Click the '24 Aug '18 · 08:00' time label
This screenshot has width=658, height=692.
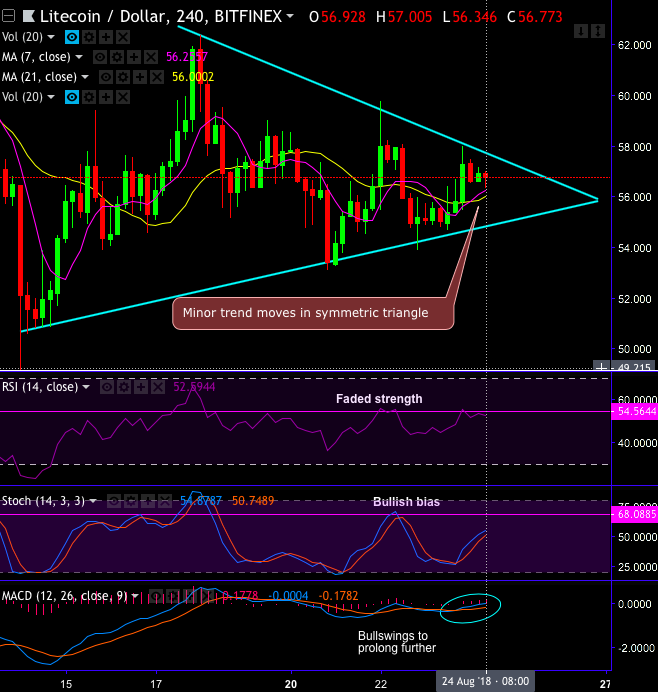tap(485, 681)
